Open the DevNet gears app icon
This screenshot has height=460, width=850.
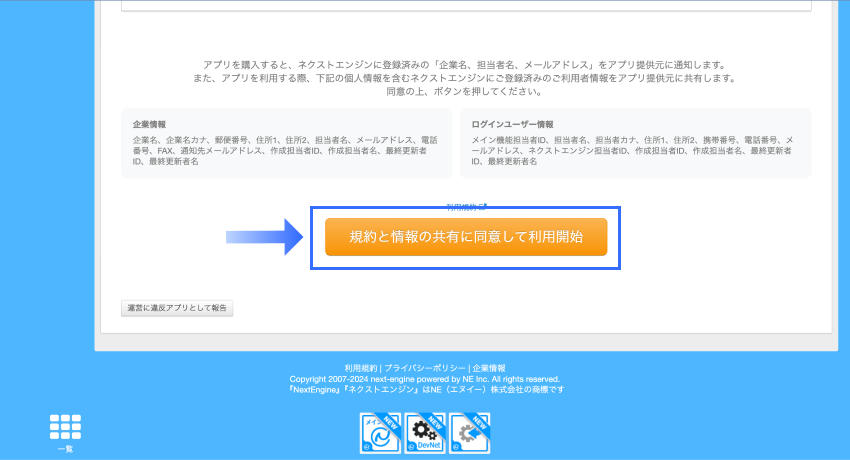[x=425, y=433]
